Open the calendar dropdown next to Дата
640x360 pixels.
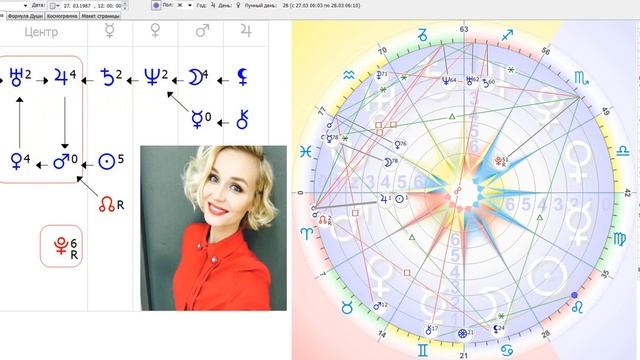click(54, 6)
